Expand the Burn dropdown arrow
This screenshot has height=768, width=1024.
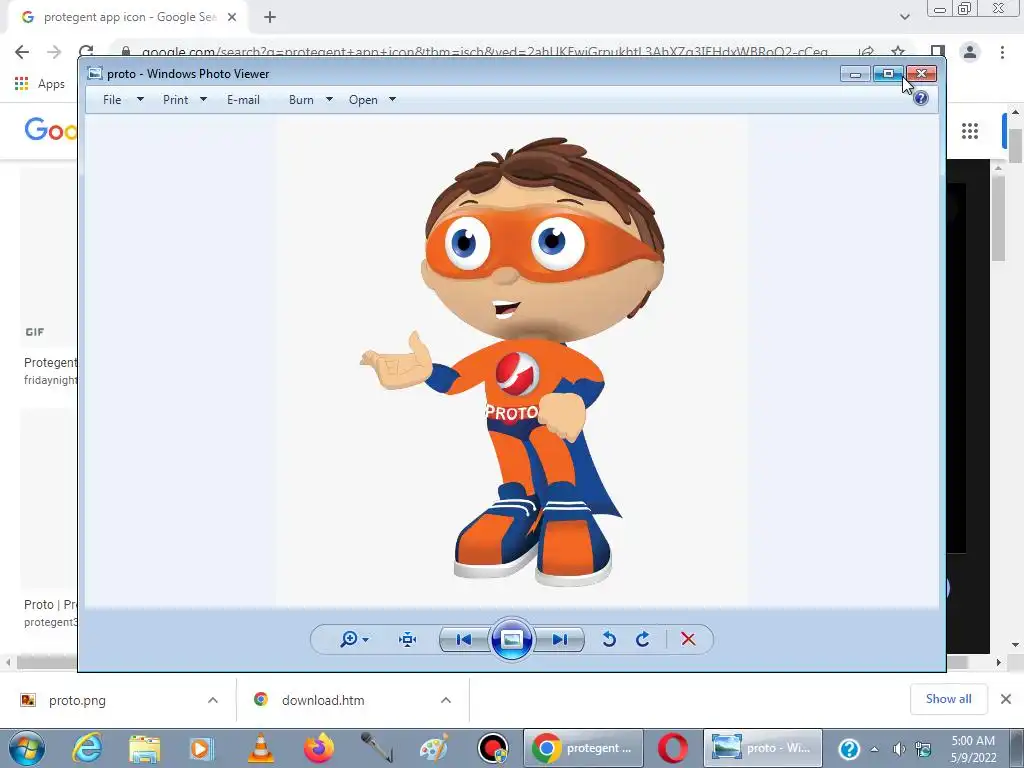(329, 99)
